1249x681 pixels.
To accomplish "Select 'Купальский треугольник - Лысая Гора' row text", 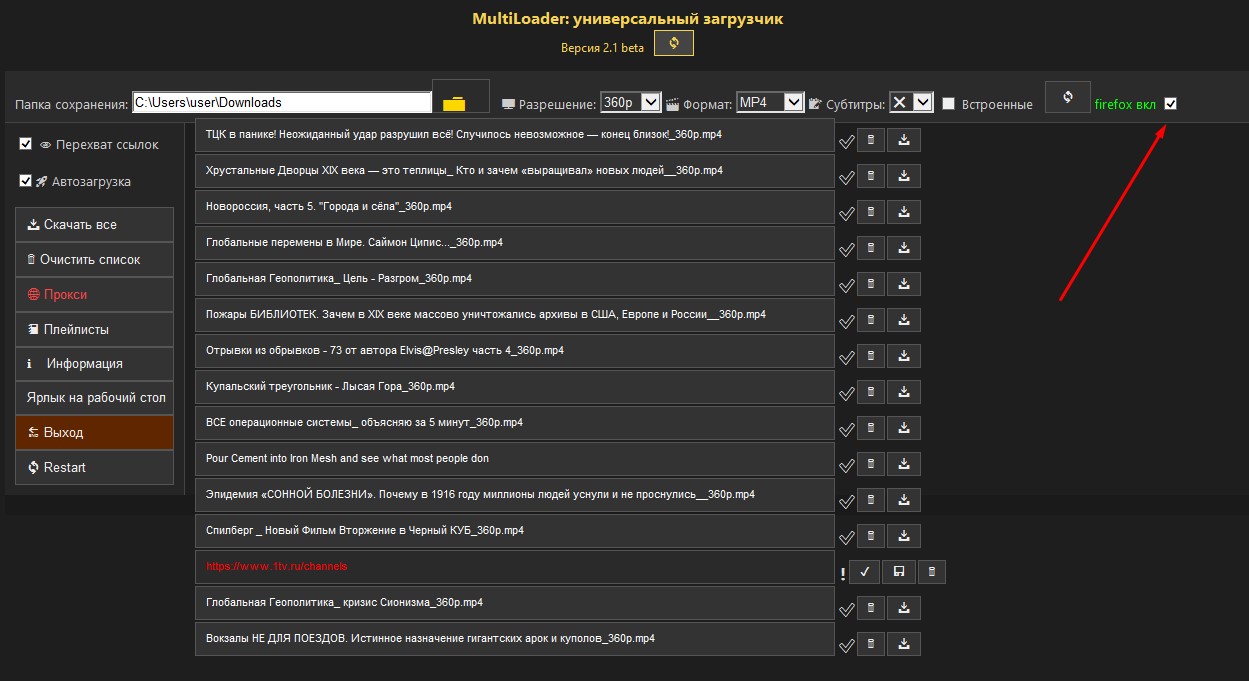I will pyautogui.click(x=330, y=386).
